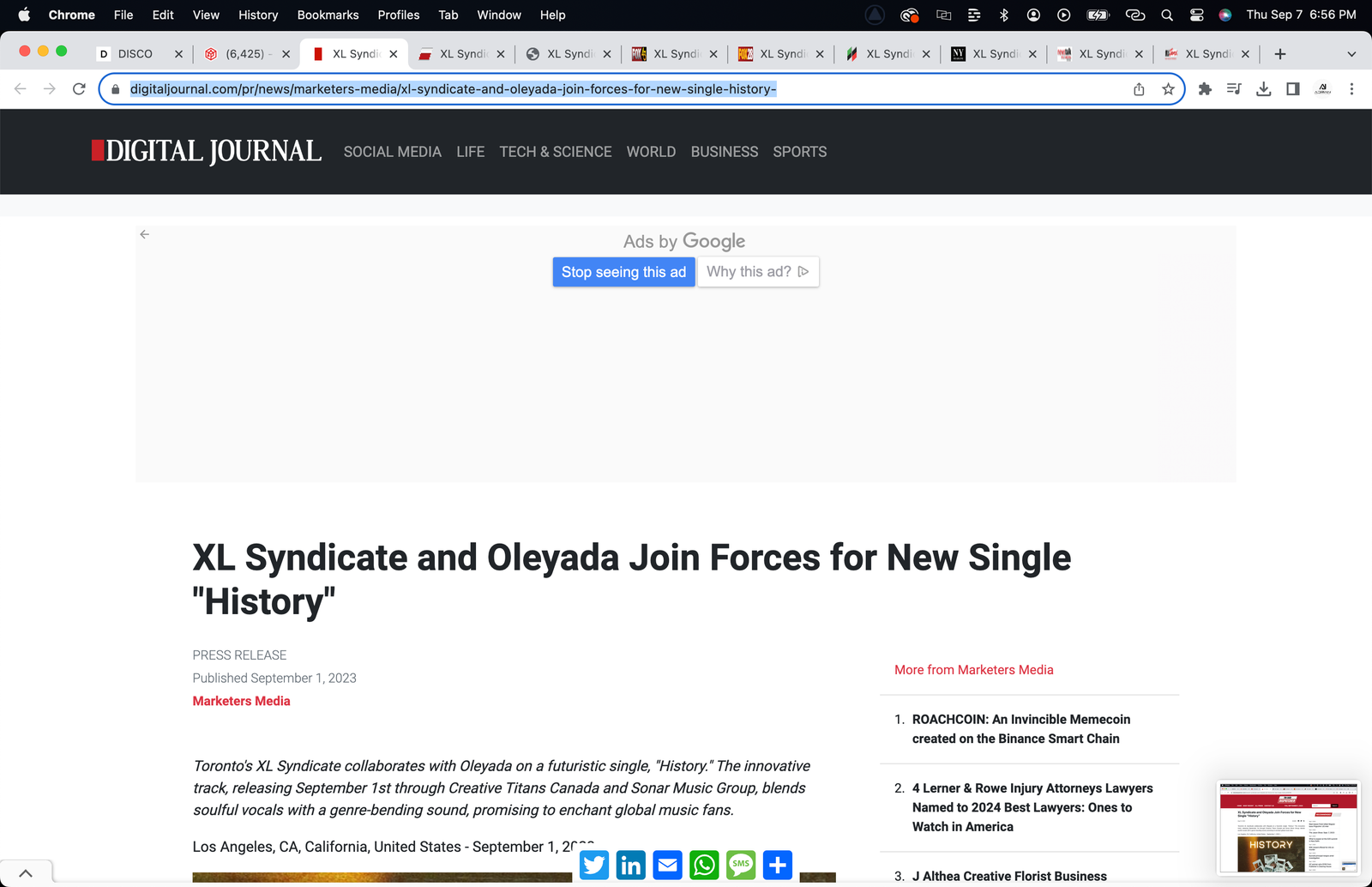Switch to the DISCO tab
Viewport: 1372px width, 887px height.
135,54
